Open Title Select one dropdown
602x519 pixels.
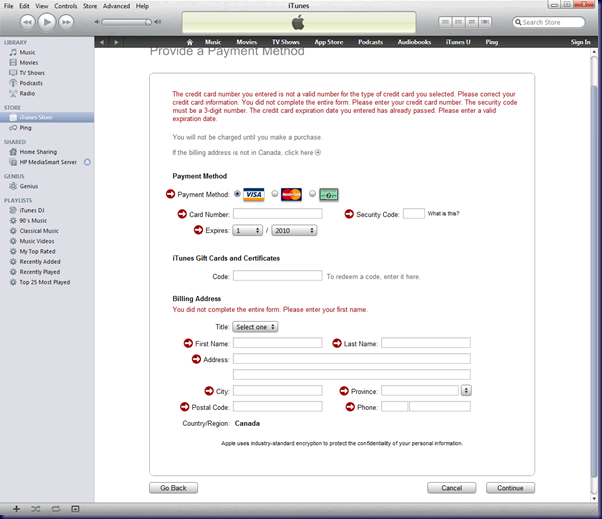tap(255, 327)
